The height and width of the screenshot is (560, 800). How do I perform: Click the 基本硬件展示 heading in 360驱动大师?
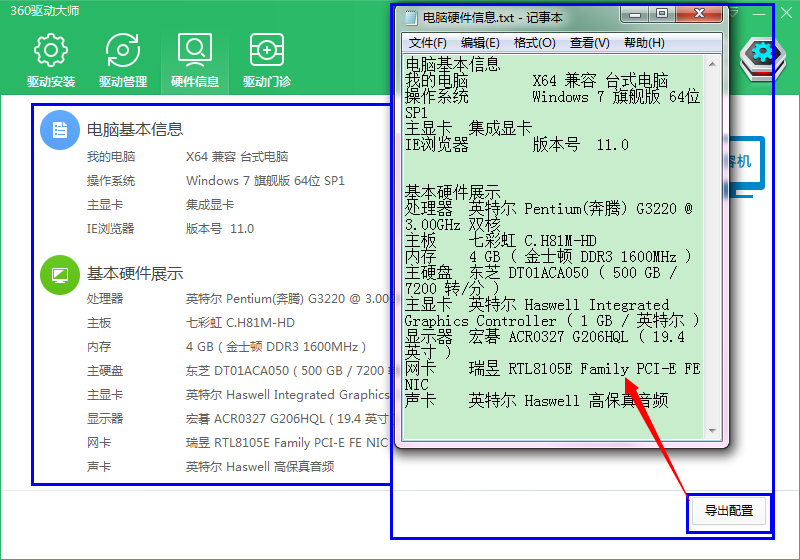click(135, 274)
